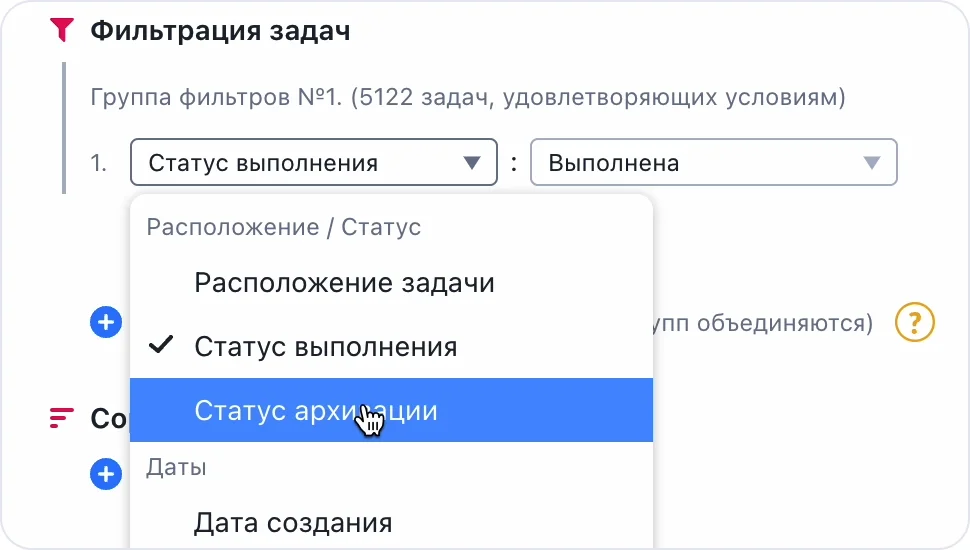The image size is (970, 550).
Task: Click the red filter funnel icon
Action: pos(62,31)
